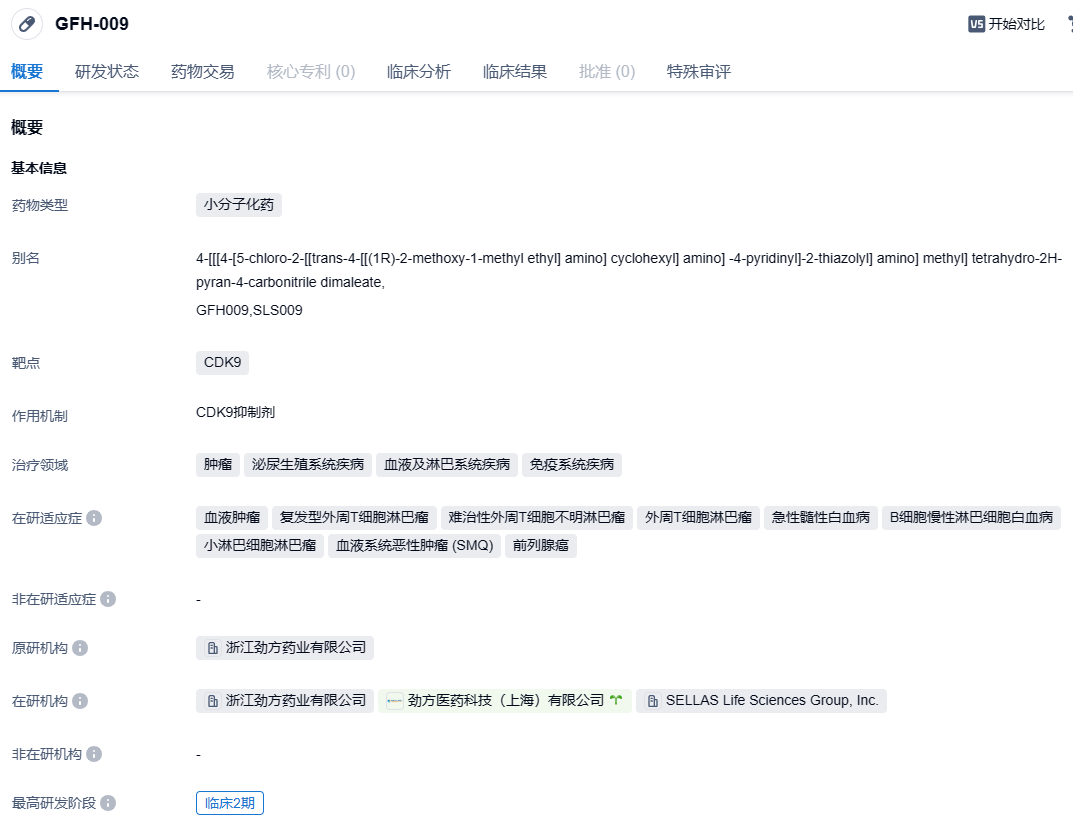This screenshot has width=1073, height=835.
Task: Open the 临床结果 tab
Action: 515,72
